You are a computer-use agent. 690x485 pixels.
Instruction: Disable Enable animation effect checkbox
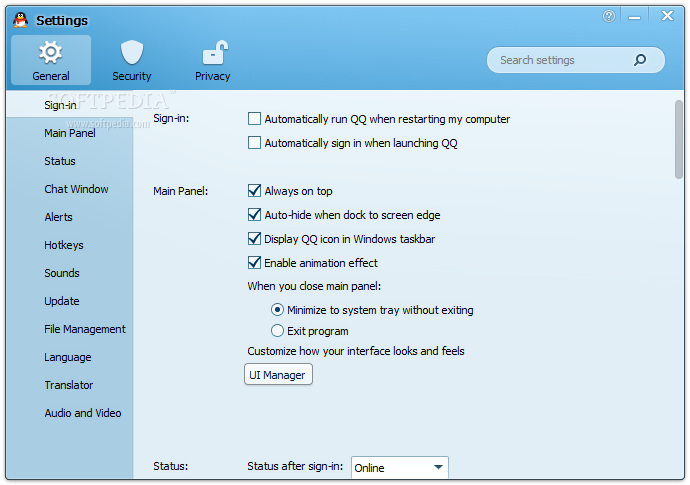point(254,263)
